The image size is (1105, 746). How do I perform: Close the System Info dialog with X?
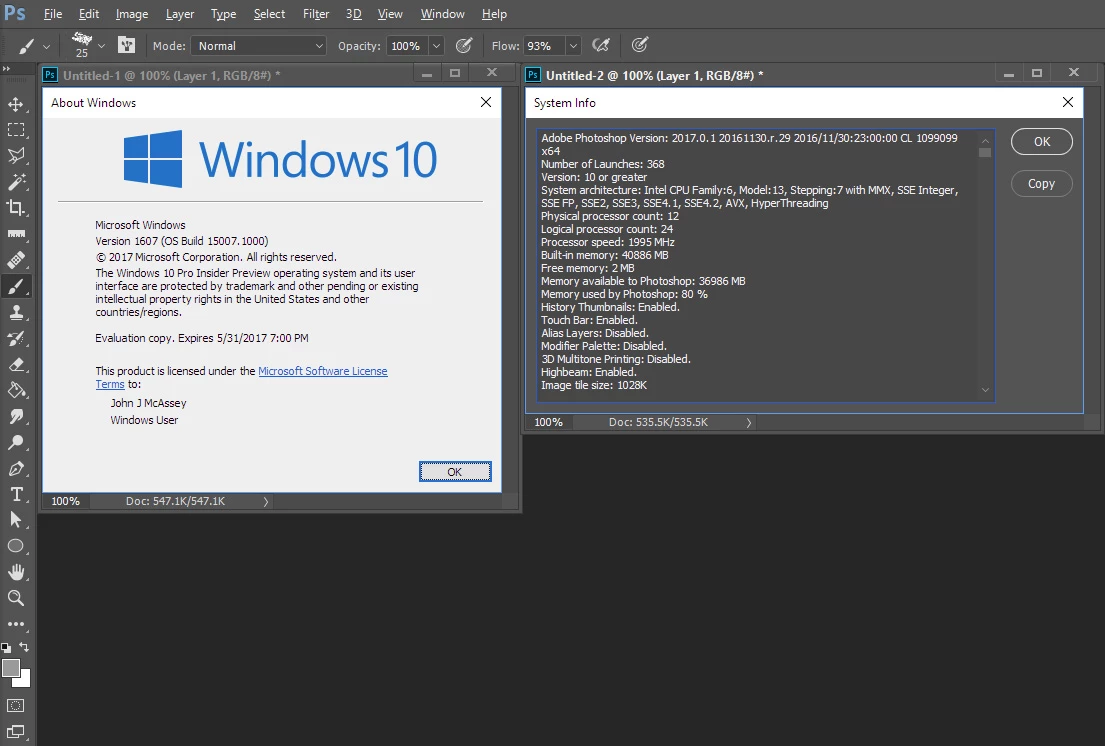(x=1068, y=102)
